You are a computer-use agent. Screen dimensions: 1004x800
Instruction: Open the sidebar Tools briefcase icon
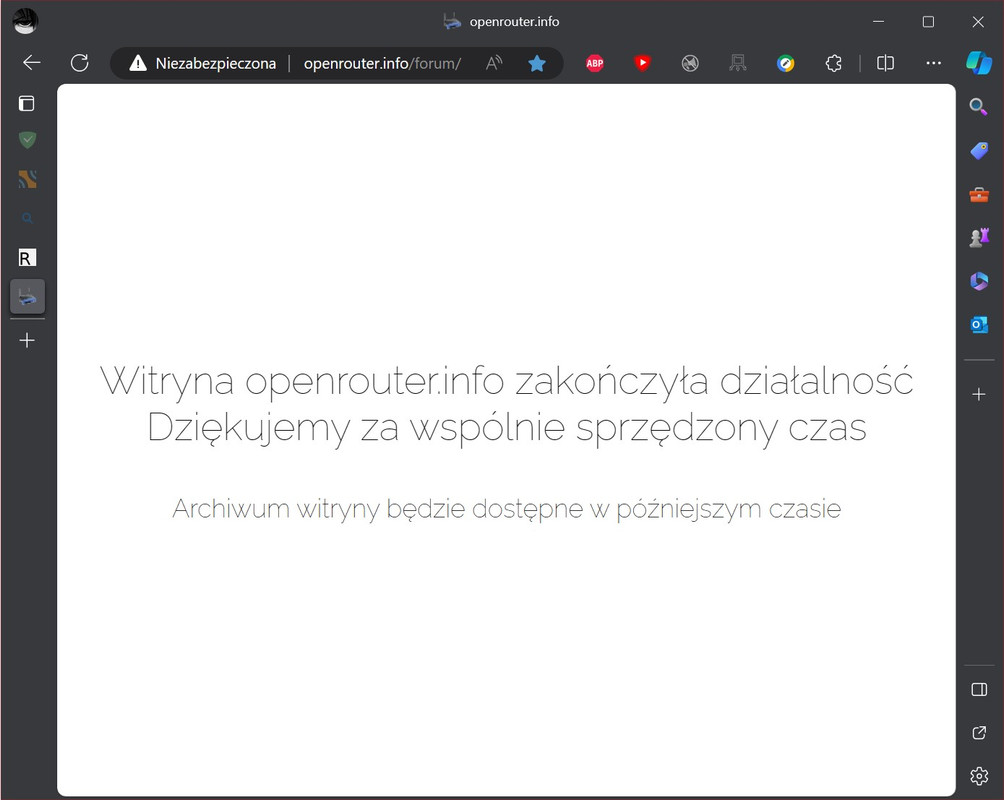979,194
